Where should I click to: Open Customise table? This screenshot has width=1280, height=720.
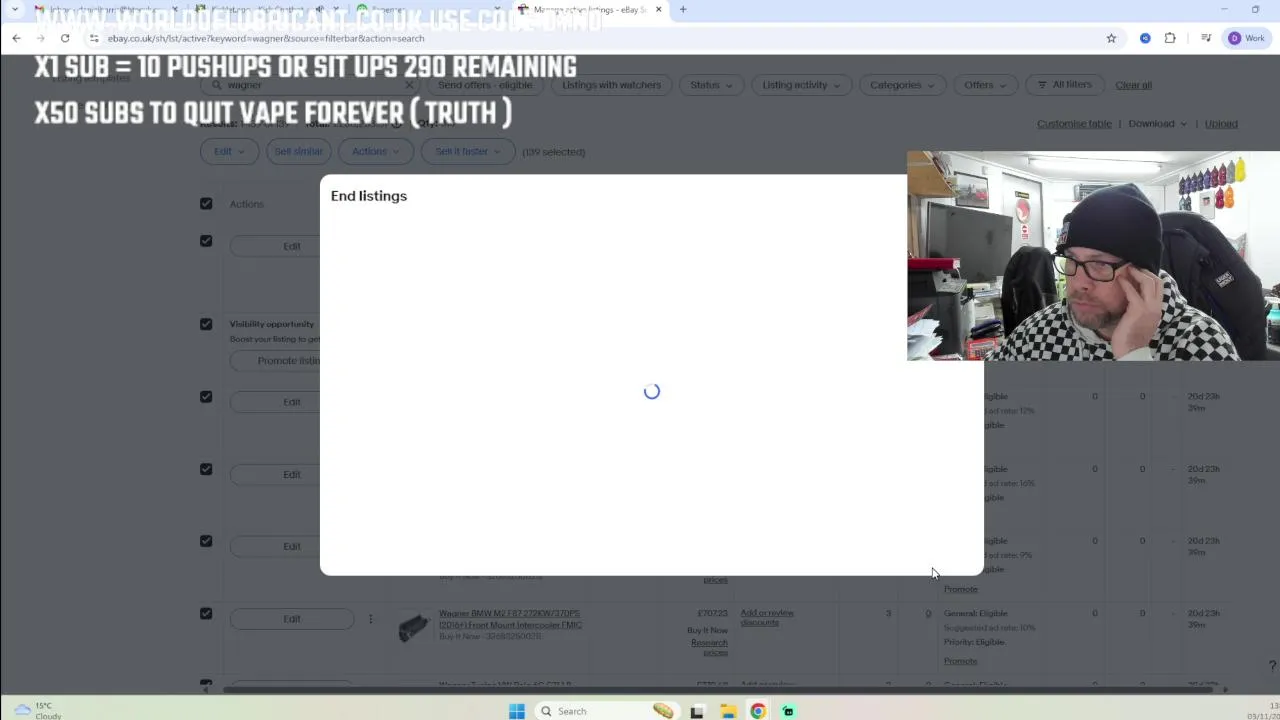pyautogui.click(x=1074, y=124)
